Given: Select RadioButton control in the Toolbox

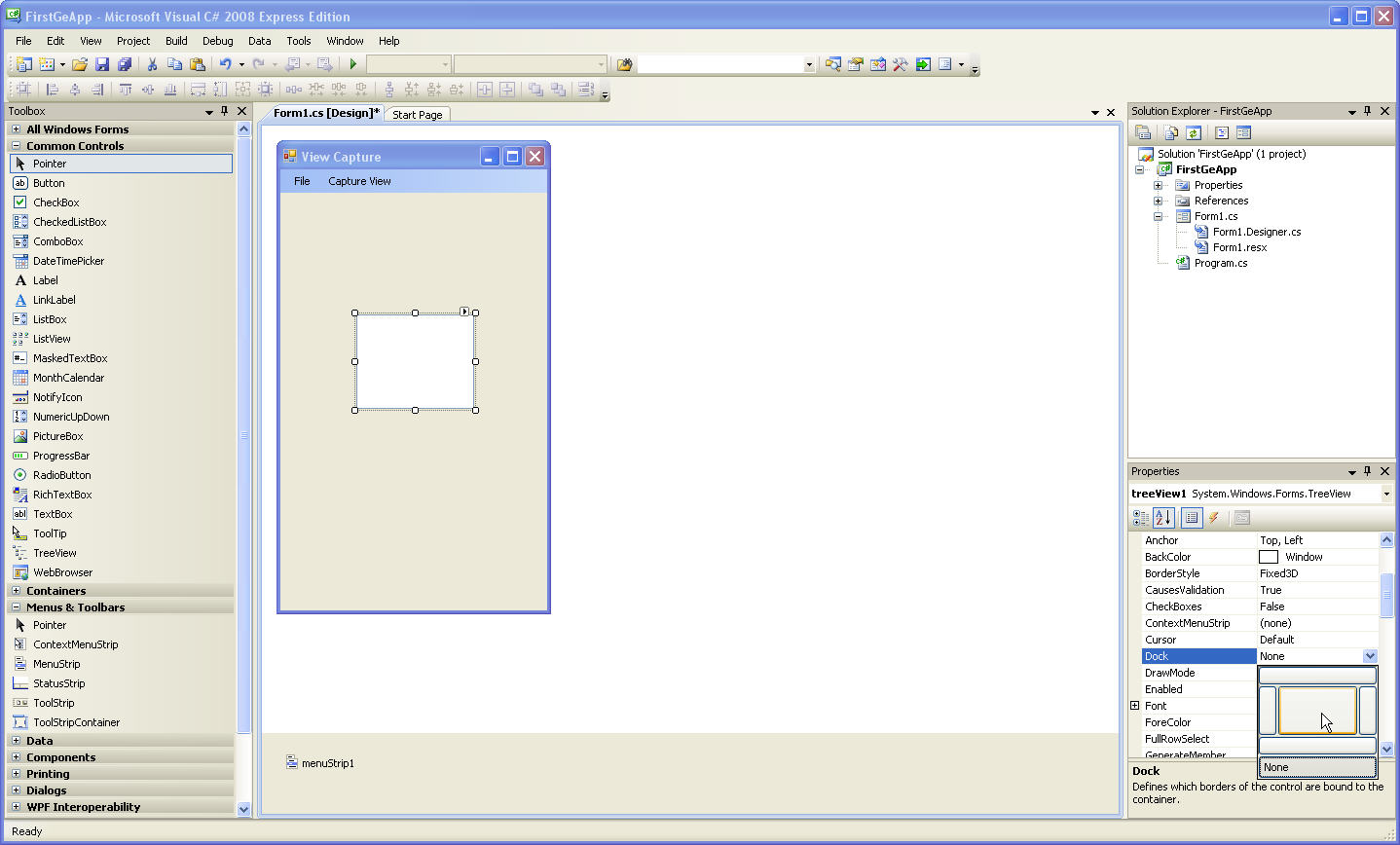Looking at the screenshot, I should (x=61, y=475).
